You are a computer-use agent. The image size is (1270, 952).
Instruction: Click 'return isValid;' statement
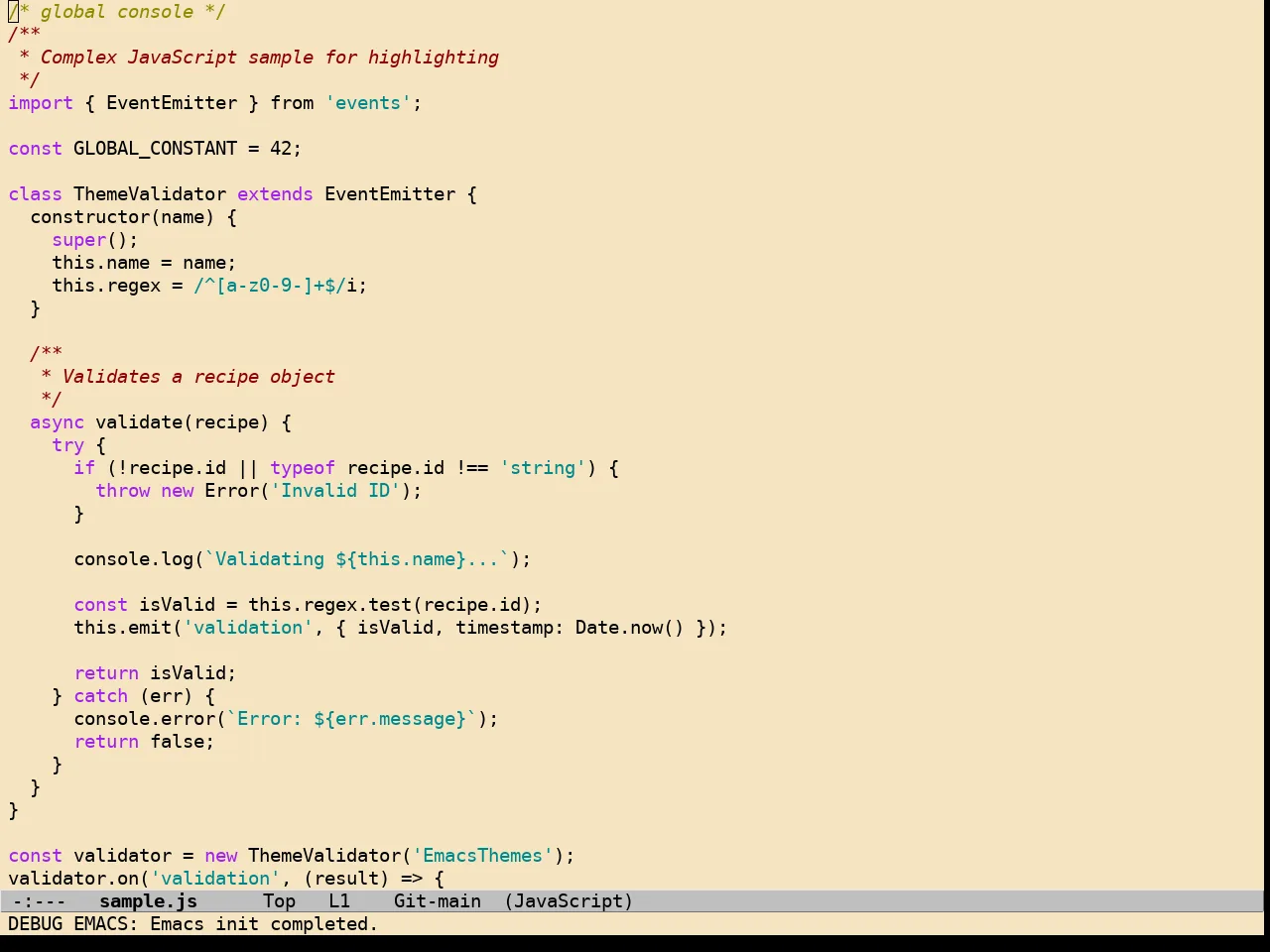click(155, 673)
